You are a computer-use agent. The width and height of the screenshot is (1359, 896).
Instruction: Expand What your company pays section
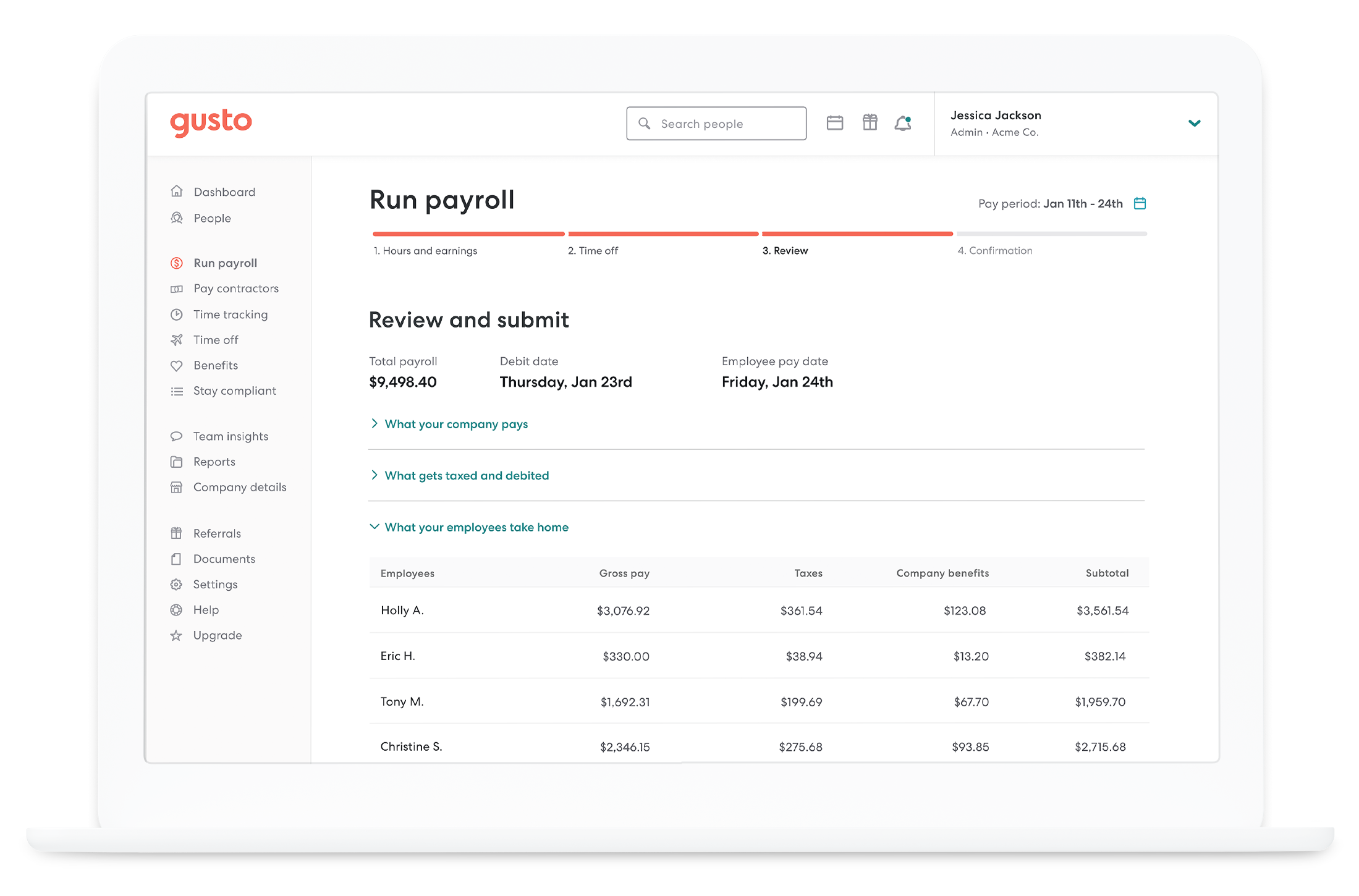(455, 424)
